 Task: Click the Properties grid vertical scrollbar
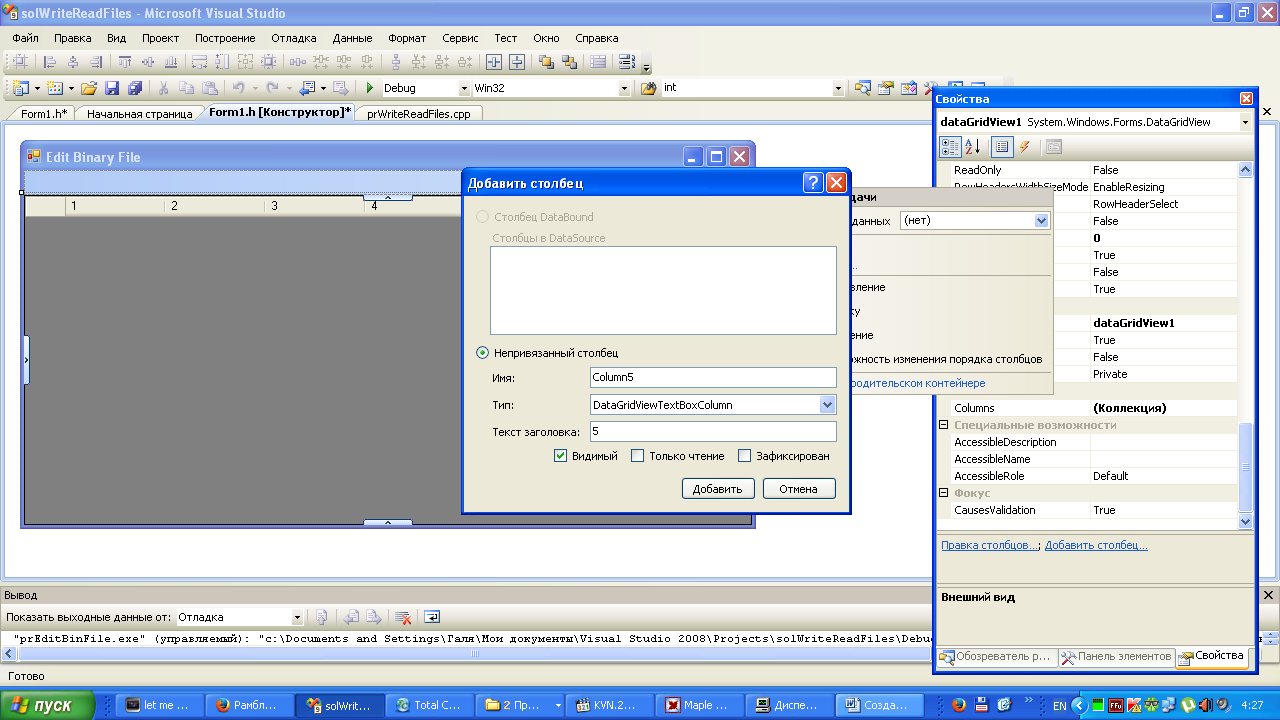(x=1245, y=345)
